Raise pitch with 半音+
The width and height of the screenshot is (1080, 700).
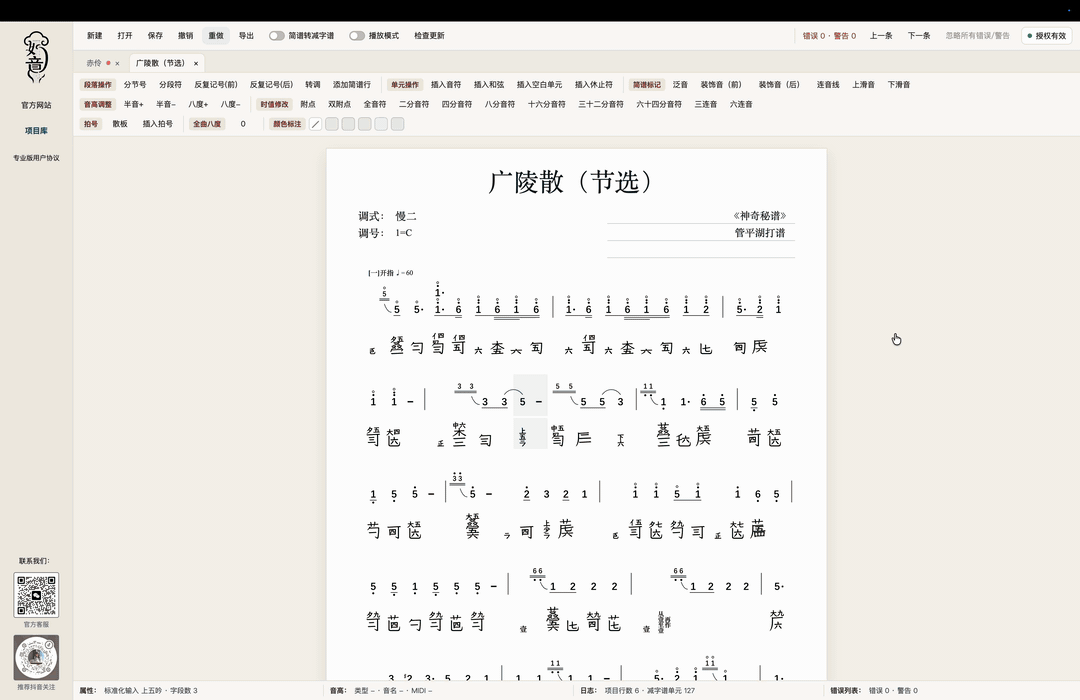[x=134, y=105]
